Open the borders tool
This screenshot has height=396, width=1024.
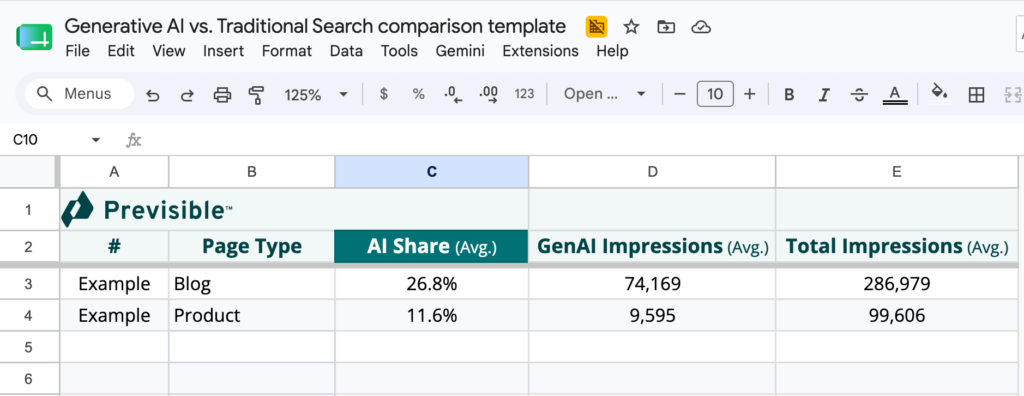pos(976,95)
